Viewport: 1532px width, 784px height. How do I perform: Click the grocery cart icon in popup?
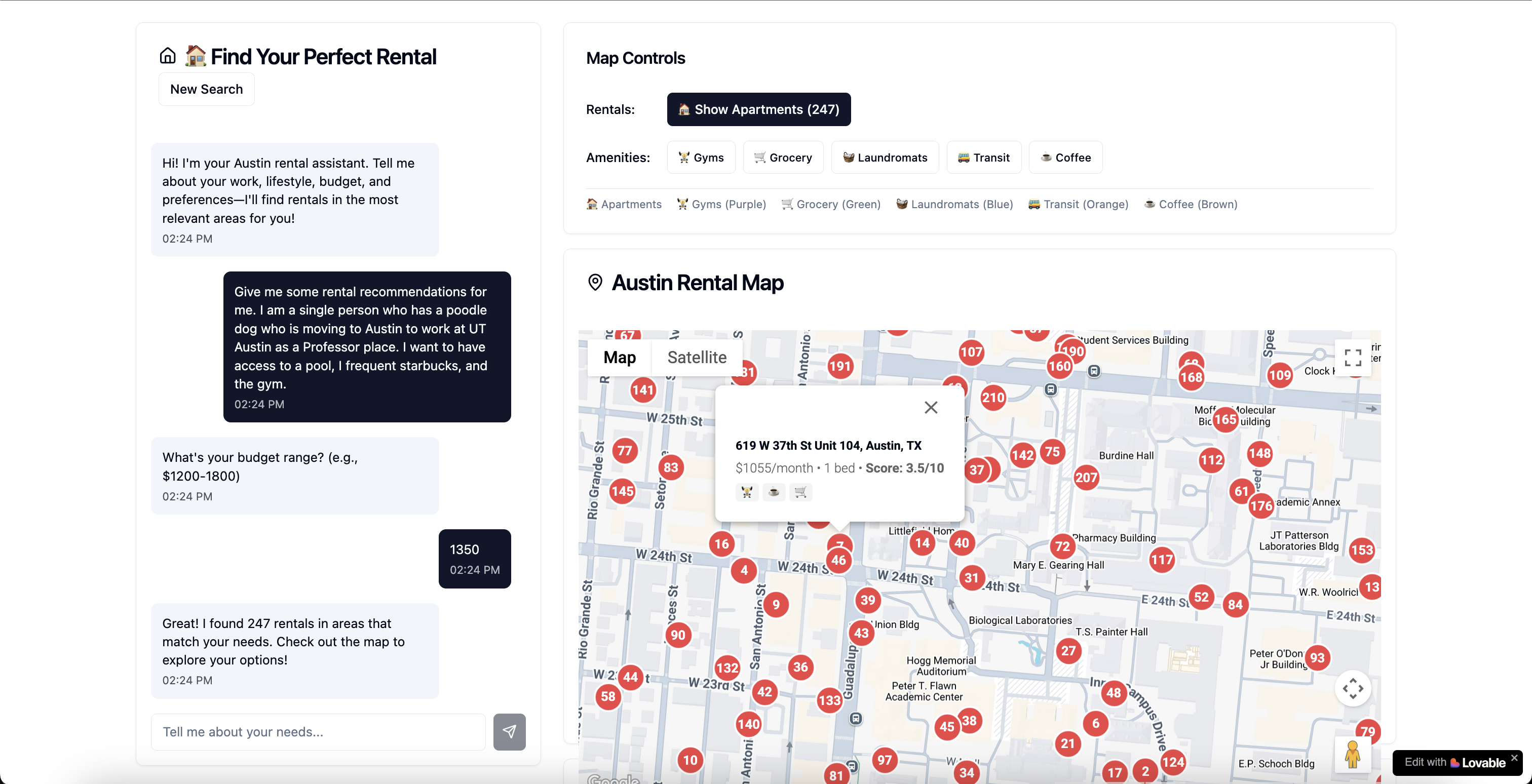pos(800,492)
